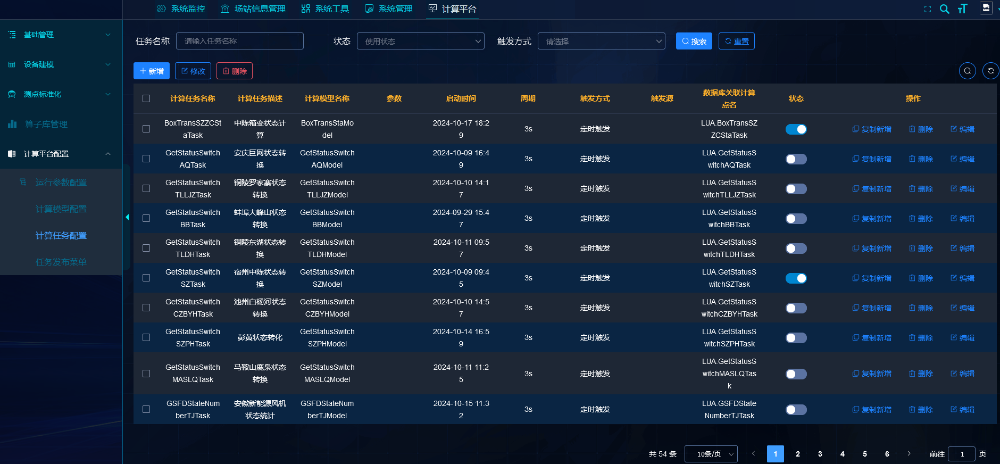Click the round refresh icon above table

[990, 71]
